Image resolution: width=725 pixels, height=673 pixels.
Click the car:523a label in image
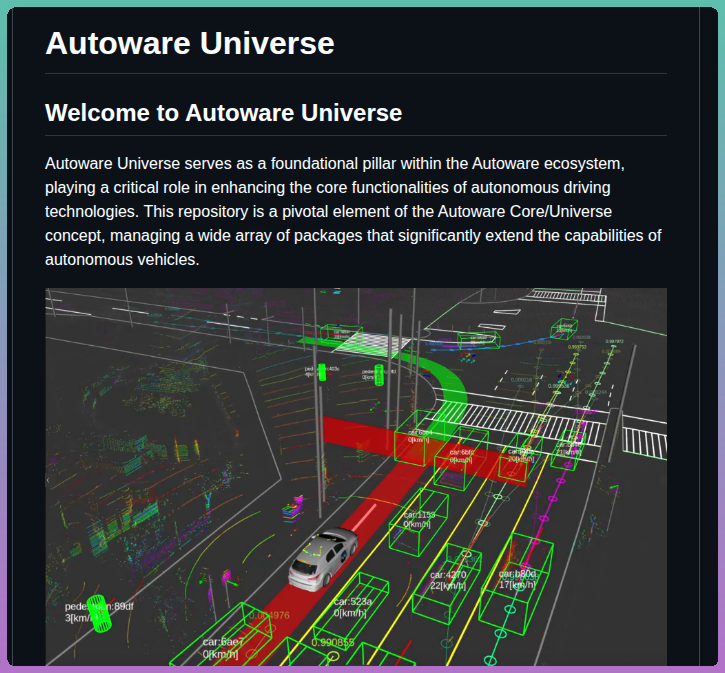click(353, 601)
